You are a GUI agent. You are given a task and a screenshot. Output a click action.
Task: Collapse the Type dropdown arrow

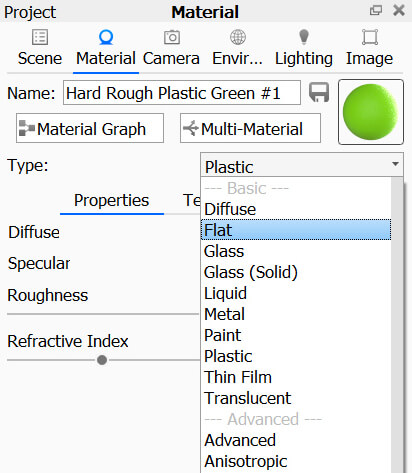tap(395, 164)
